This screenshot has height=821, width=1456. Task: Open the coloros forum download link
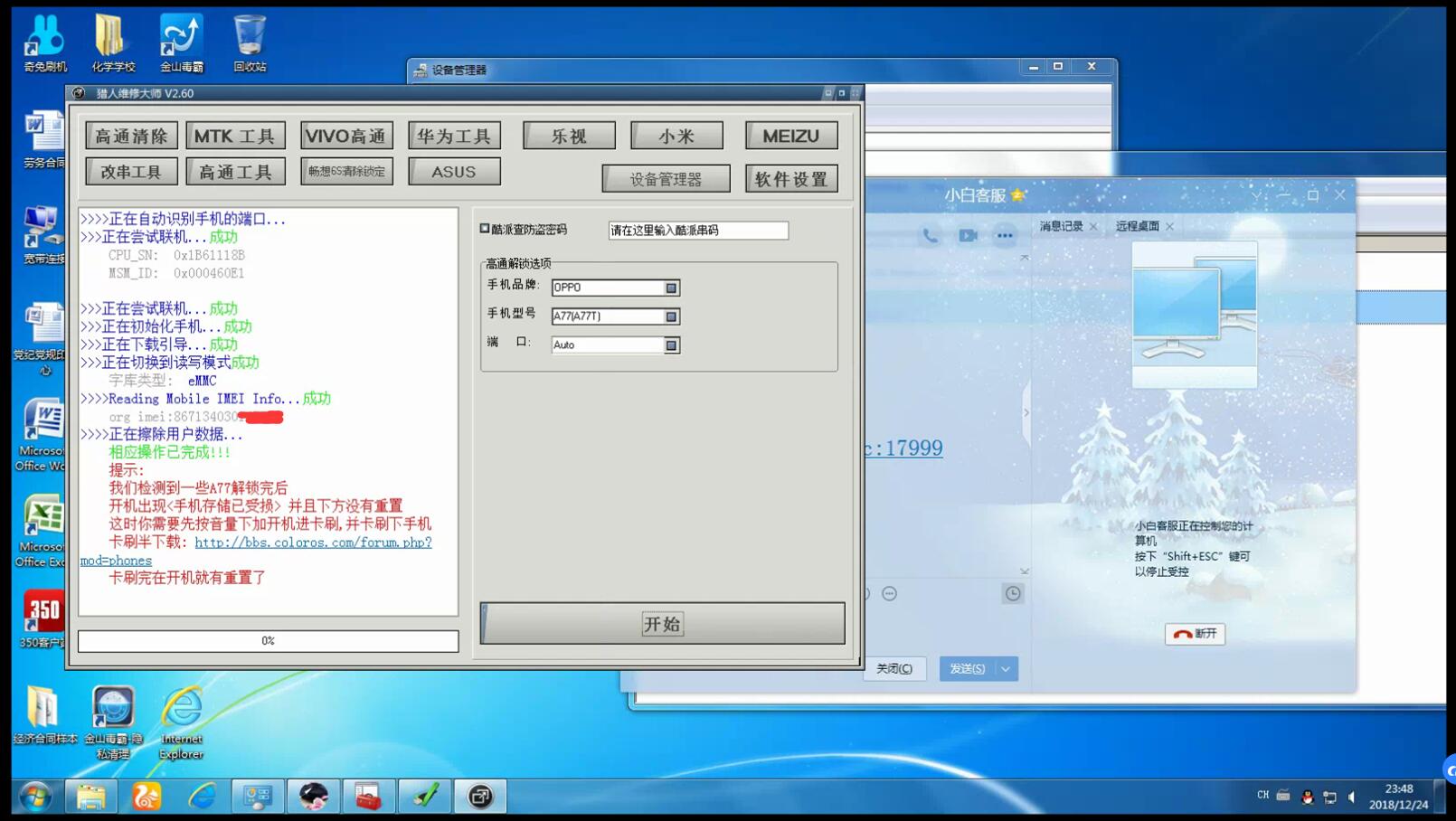313,543
